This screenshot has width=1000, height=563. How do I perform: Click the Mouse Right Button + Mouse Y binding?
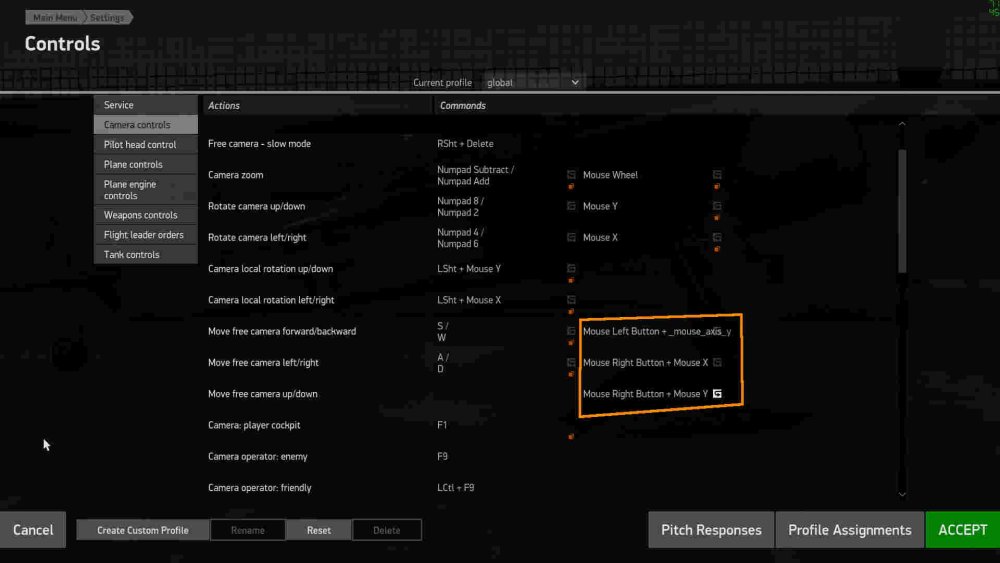tap(645, 393)
